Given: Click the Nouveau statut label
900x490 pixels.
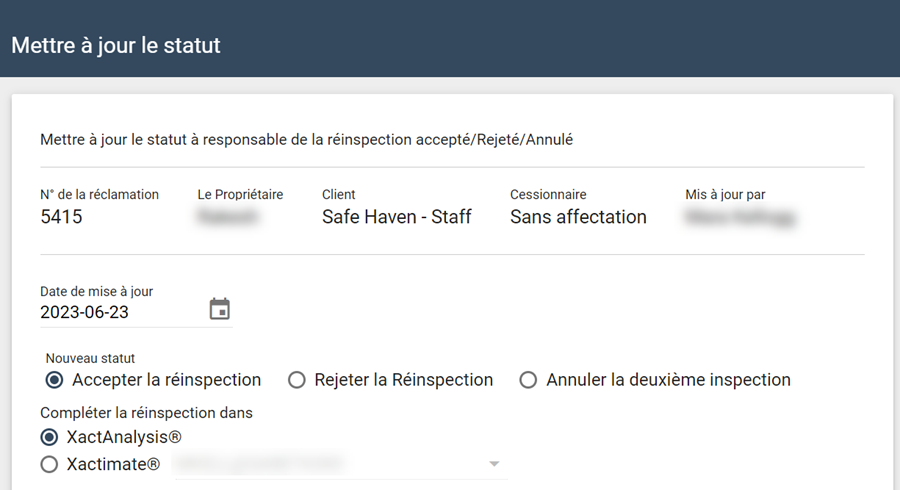Looking at the screenshot, I should tap(90, 358).
